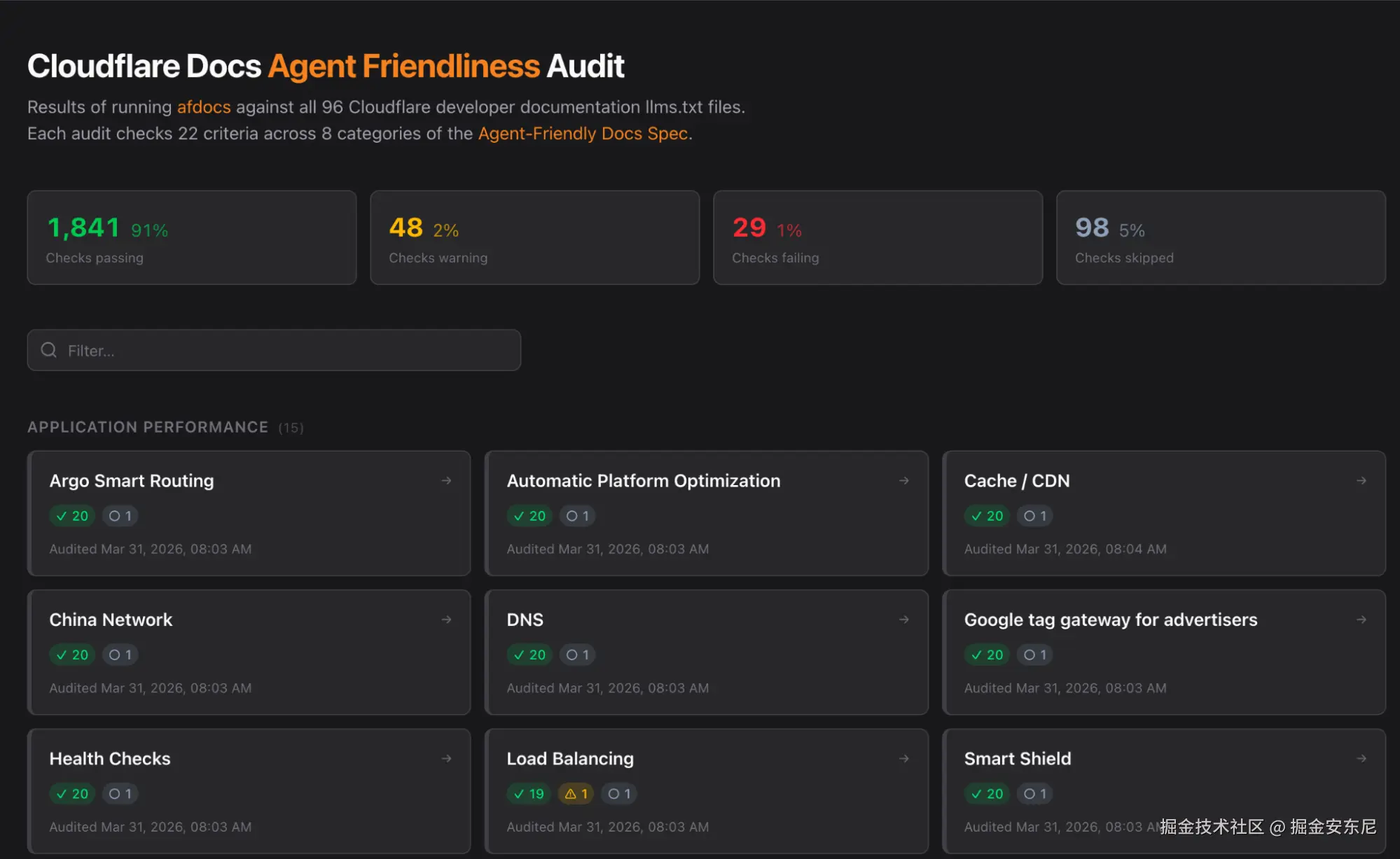Click the arrow icon on Argo Smart Routing card
1400x859 pixels.
click(x=446, y=480)
